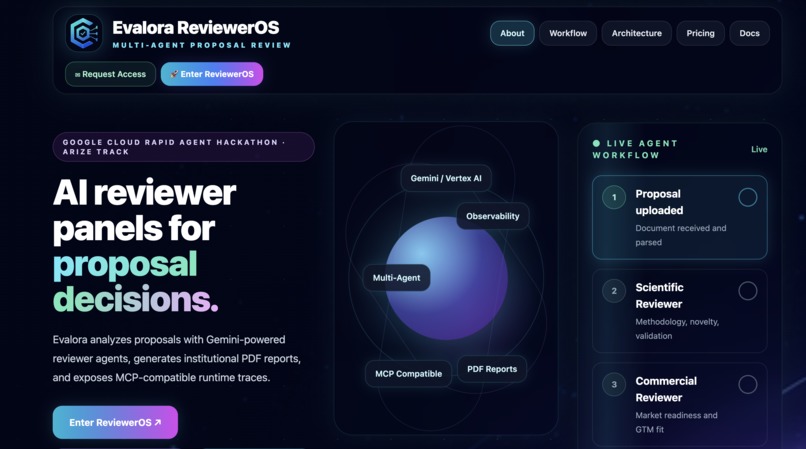Image resolution: width=806 pixels, height=449 pixels.
Task: Go to the Workflow nav tab
Action: (567, 33)
